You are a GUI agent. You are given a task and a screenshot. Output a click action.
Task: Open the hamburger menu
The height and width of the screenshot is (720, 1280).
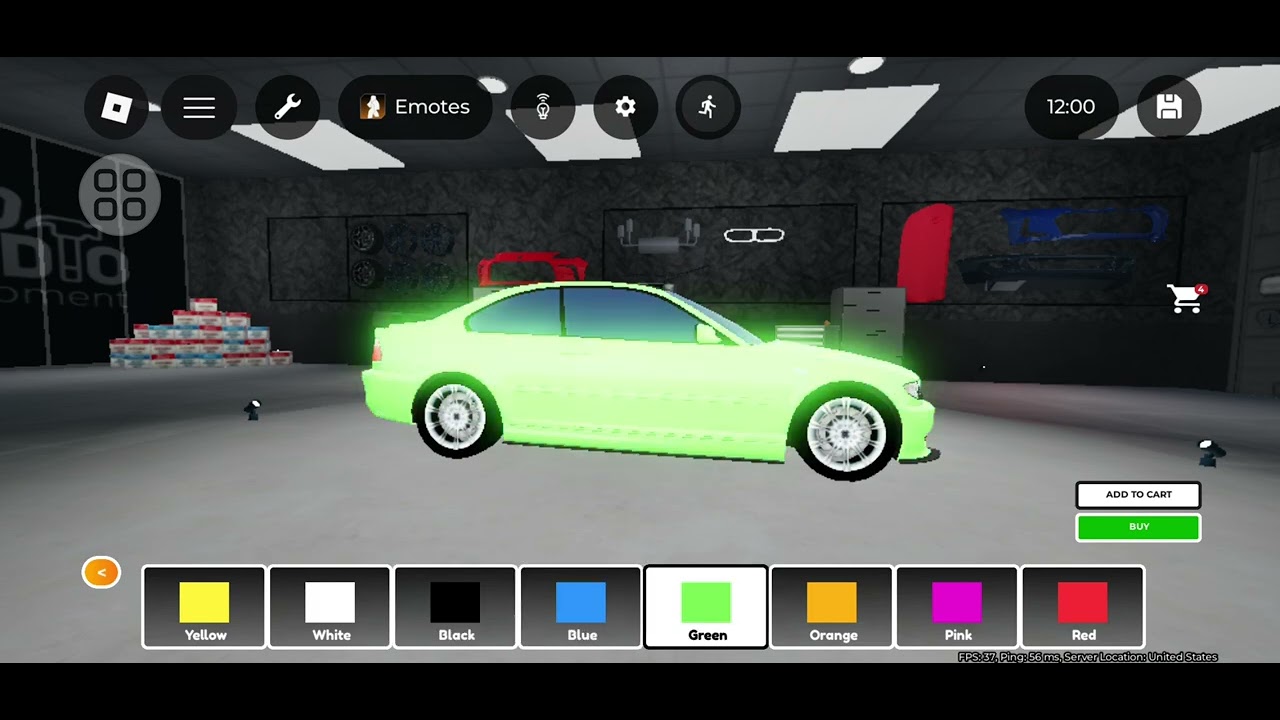(199, 107)
